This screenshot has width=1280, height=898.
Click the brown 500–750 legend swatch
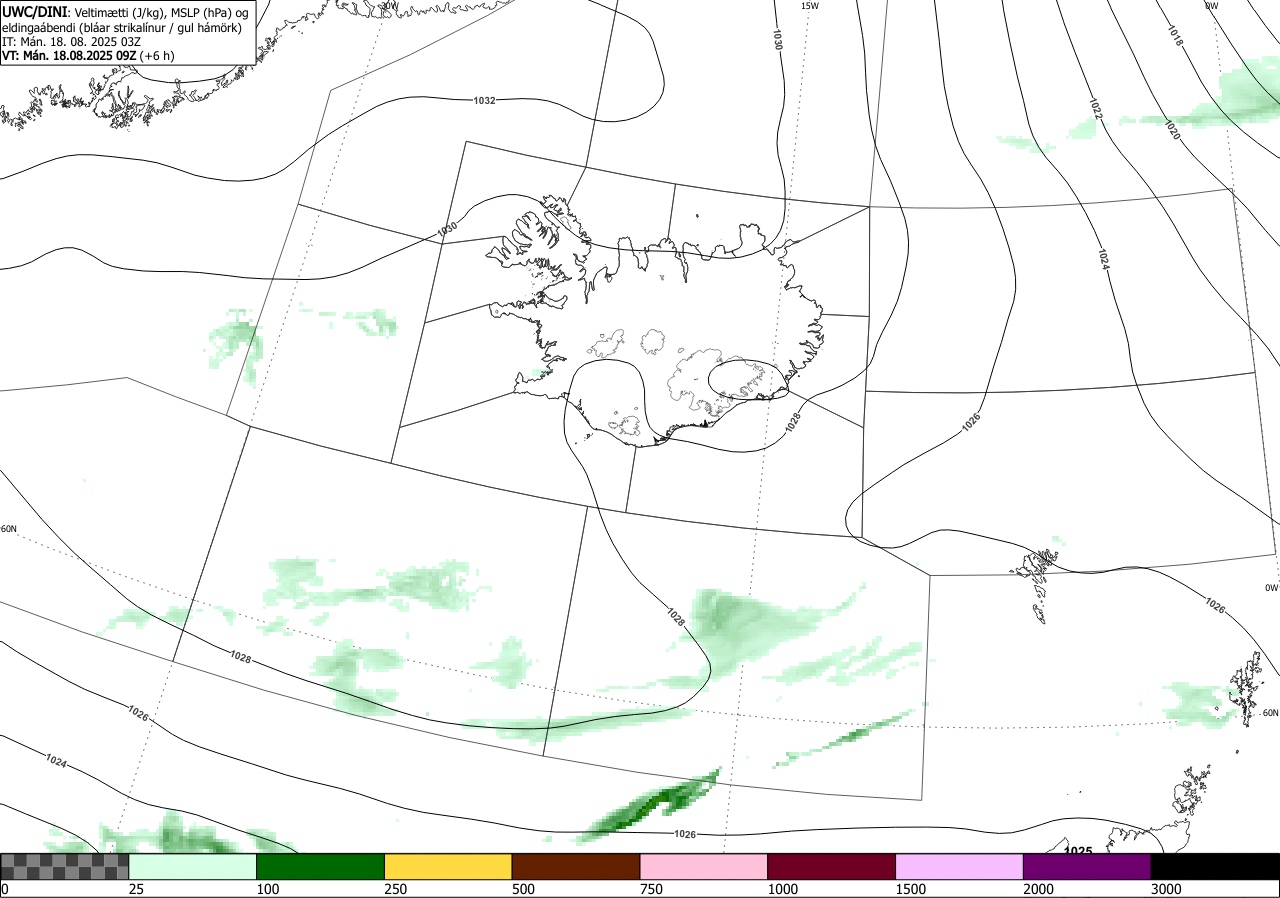click(576, 866)
